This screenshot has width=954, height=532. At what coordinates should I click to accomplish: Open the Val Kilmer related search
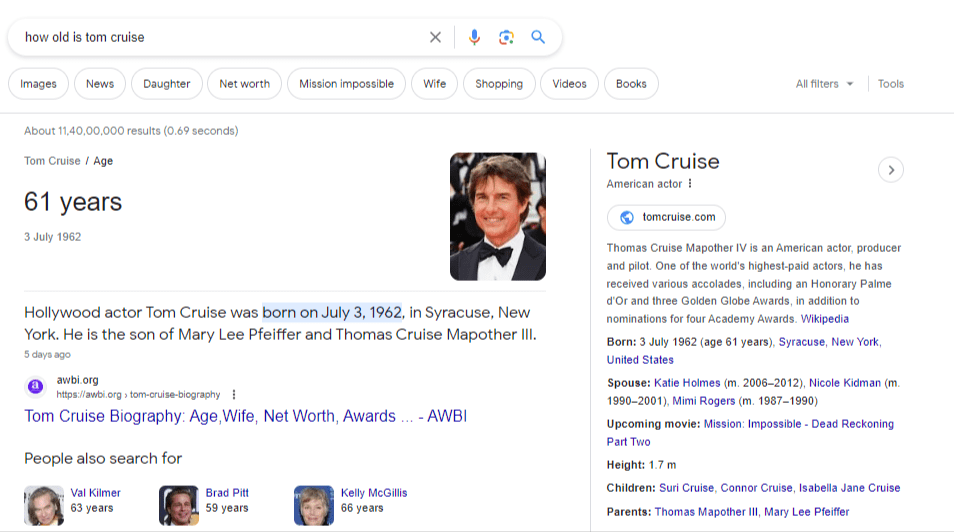(96, 493)
